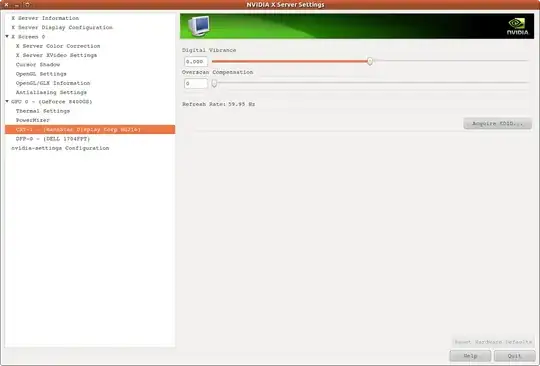This screenshot has height=366, width=540.
Task: Click the Overscan Compensation slider handle
Action: click(x=214, y=83)
